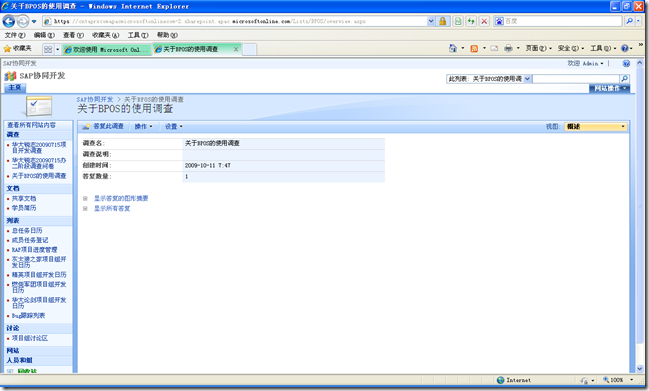Screen dimensions: 649x391
Task: Click 答复此调查 toolbar button
Action: click(x=103, y=126)
